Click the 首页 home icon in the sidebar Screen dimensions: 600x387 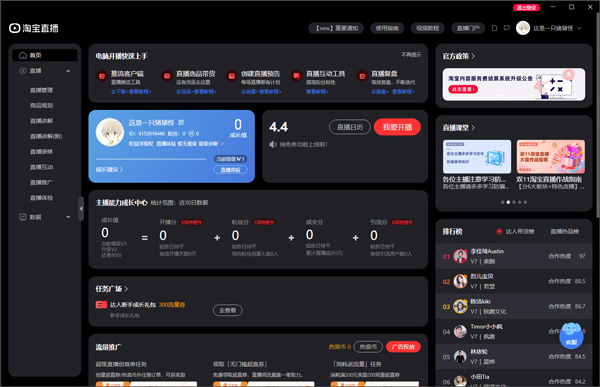[x=23, y=56]
